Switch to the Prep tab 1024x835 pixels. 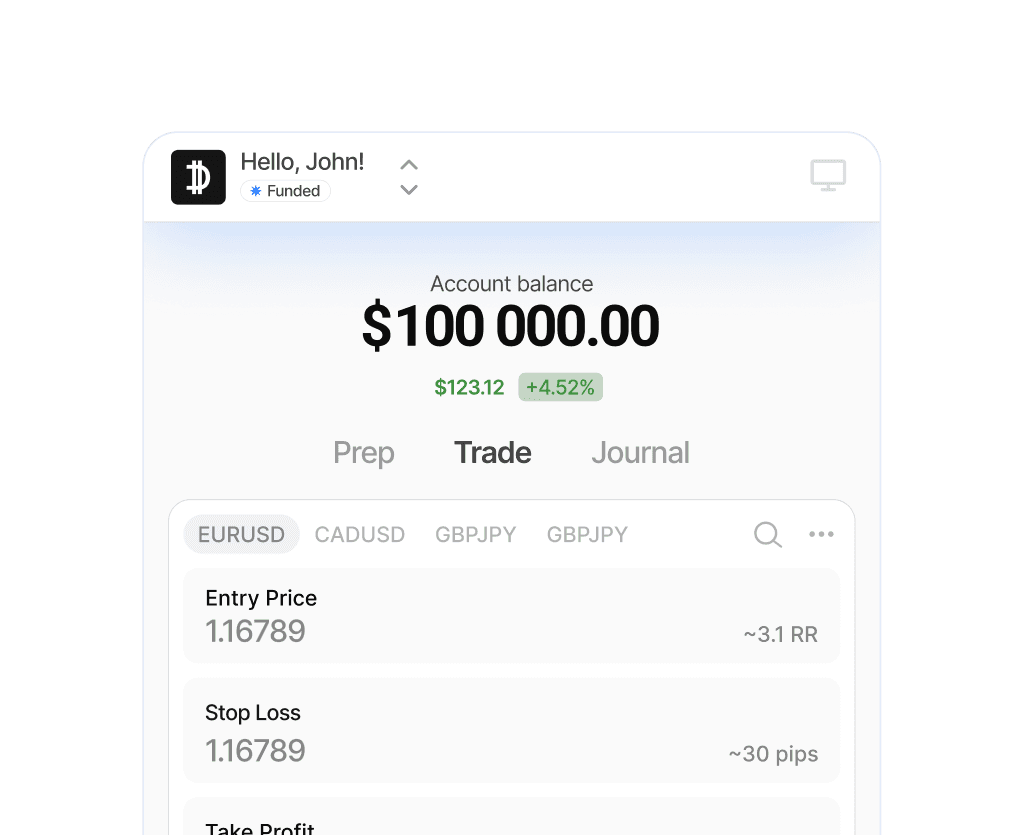(x=363, y=453)
